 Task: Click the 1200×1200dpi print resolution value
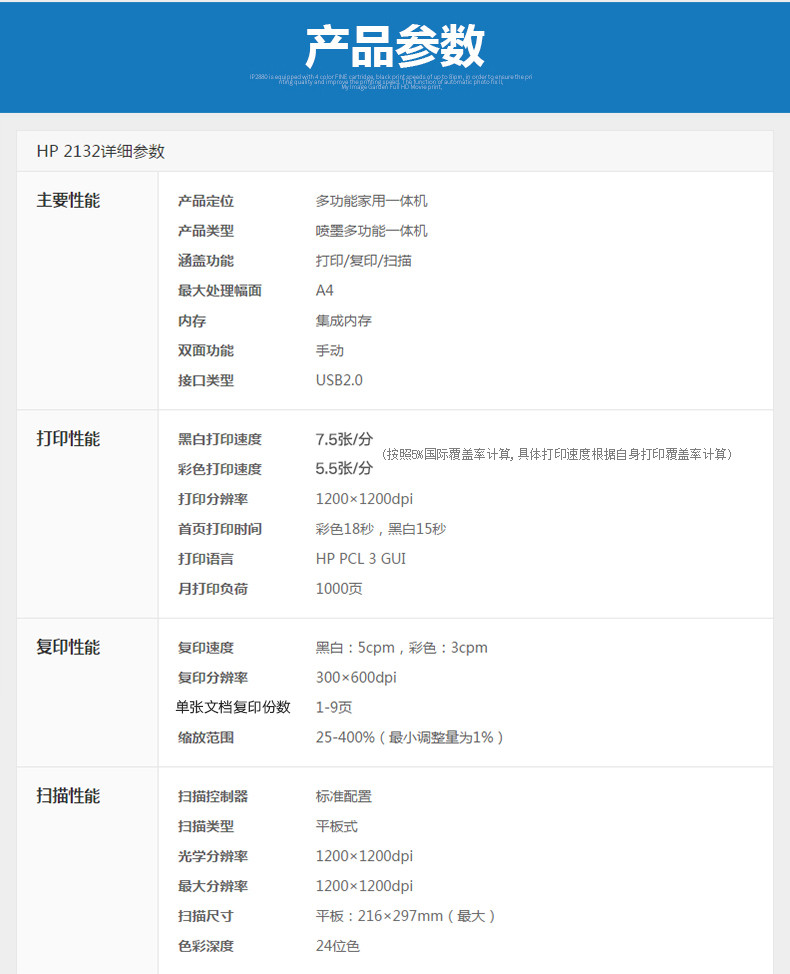tap(364, 499)
